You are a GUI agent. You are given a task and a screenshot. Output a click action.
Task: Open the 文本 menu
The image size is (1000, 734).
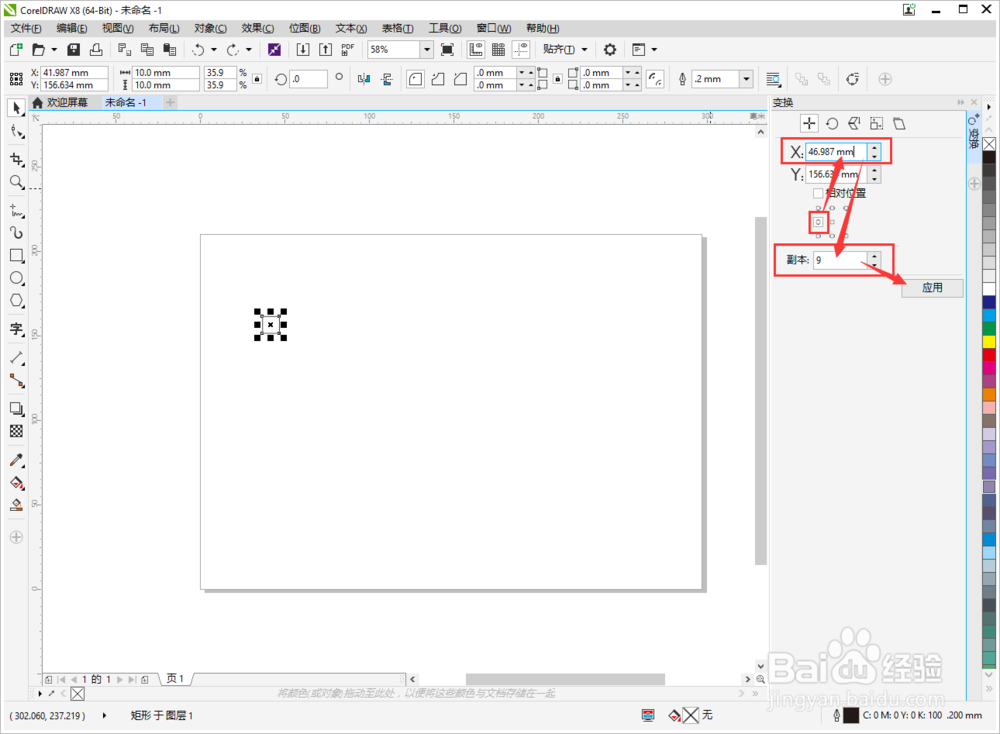[x=349, y=27]
